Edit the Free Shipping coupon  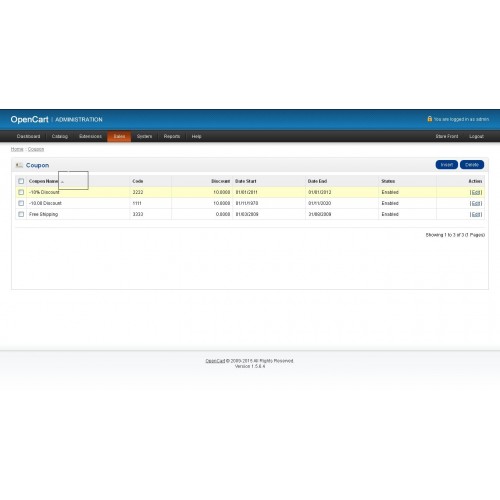(x=476, y=214)
